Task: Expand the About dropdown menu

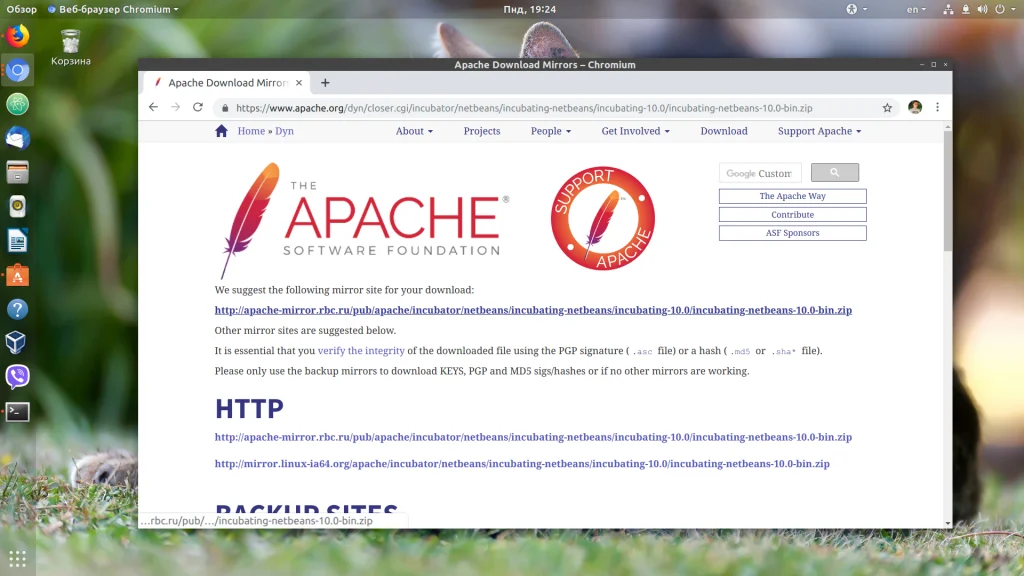Action: tap(414, 131)
